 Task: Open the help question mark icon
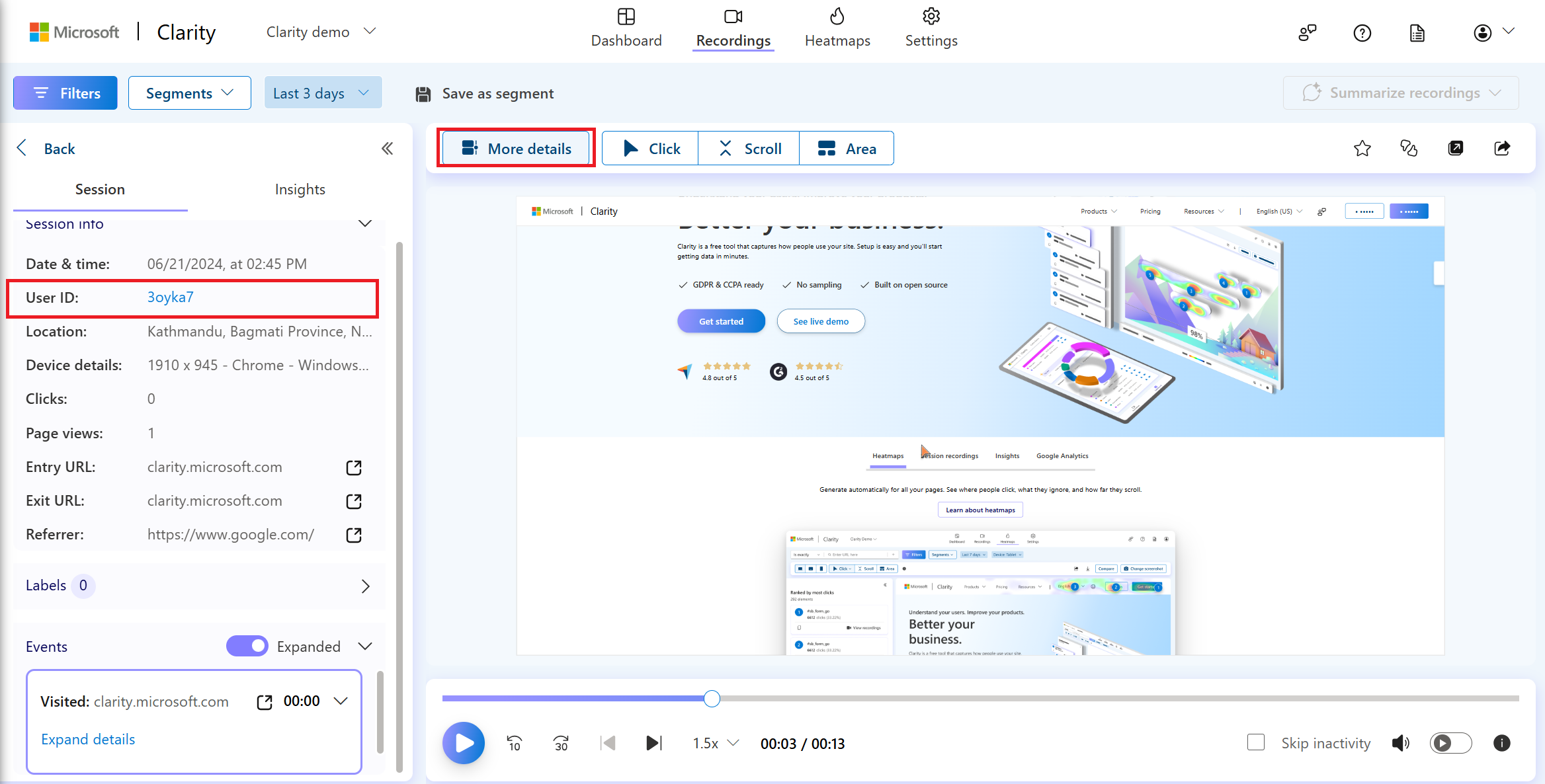(x=1362, y=33)
